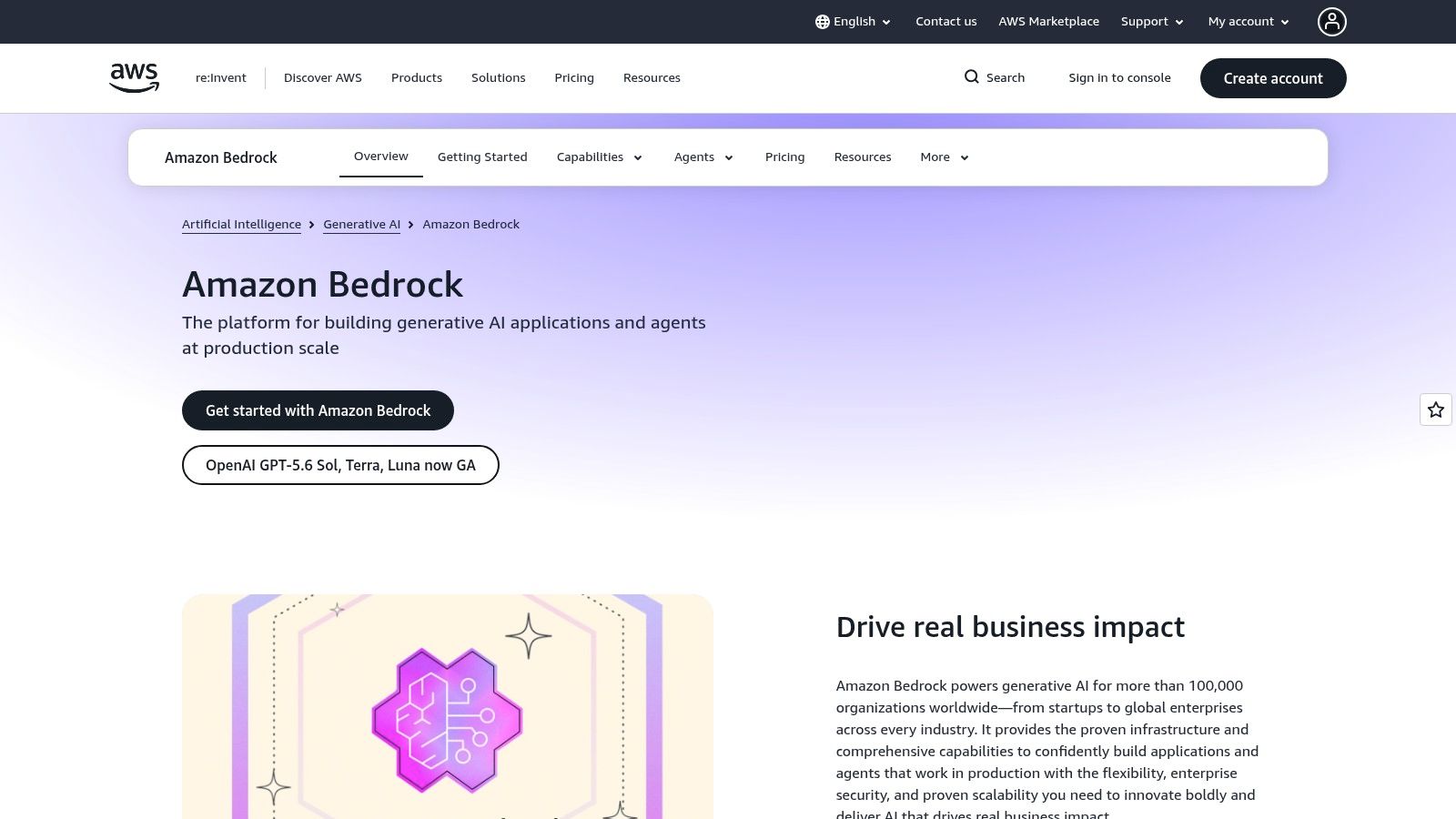
Task: Open the English language dropdown
Action: pyautogui.click(x=854, y=22)
